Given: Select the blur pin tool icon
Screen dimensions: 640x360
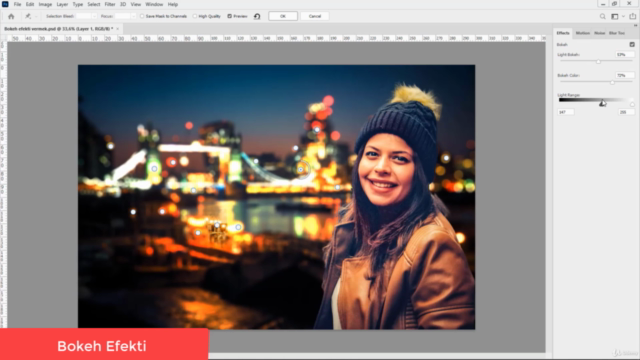Looking at the screenshot, I should [x=28, y=16].
